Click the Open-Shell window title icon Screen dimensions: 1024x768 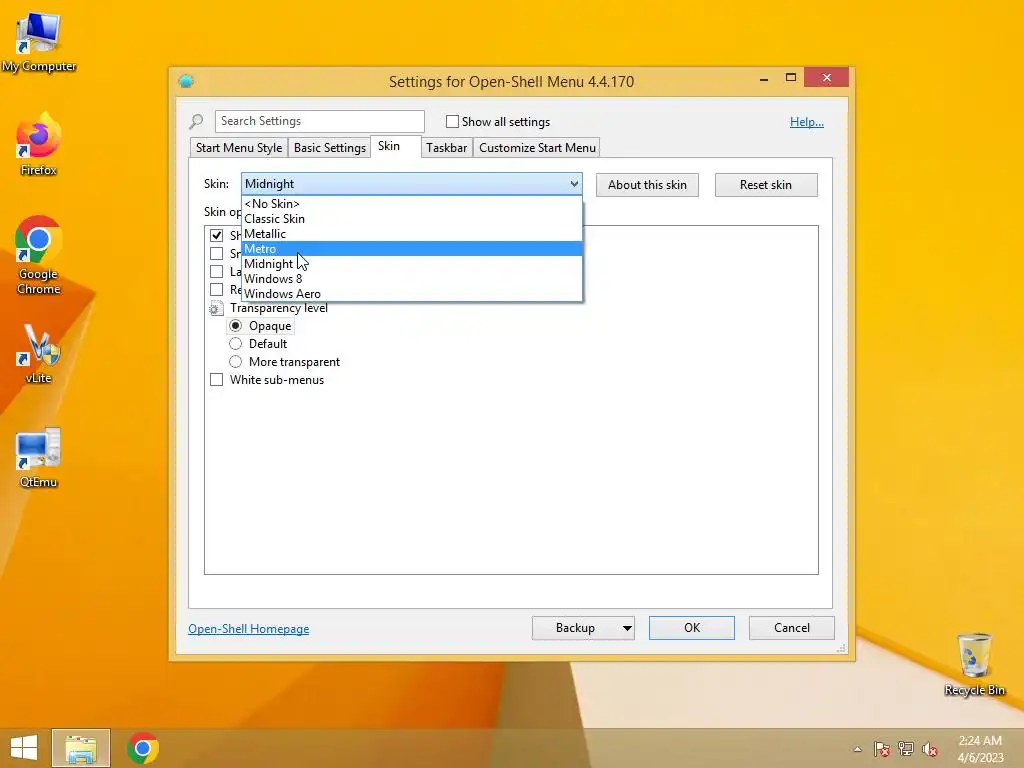[186, 81]
